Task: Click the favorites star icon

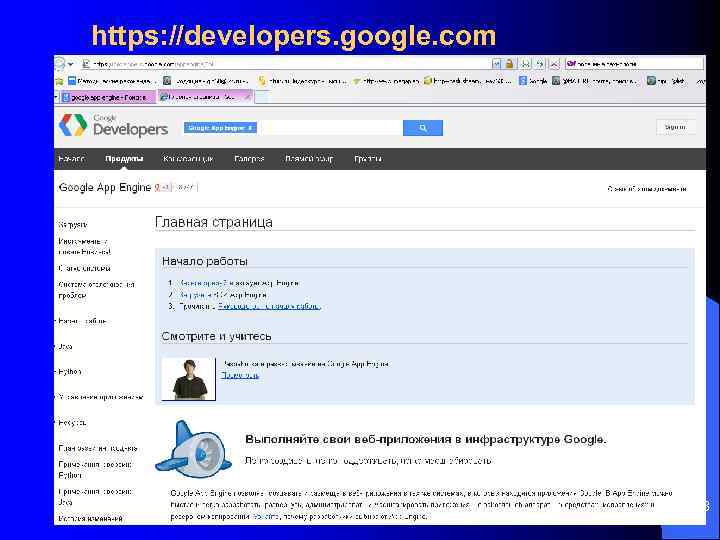Action: tap(59, 81)
